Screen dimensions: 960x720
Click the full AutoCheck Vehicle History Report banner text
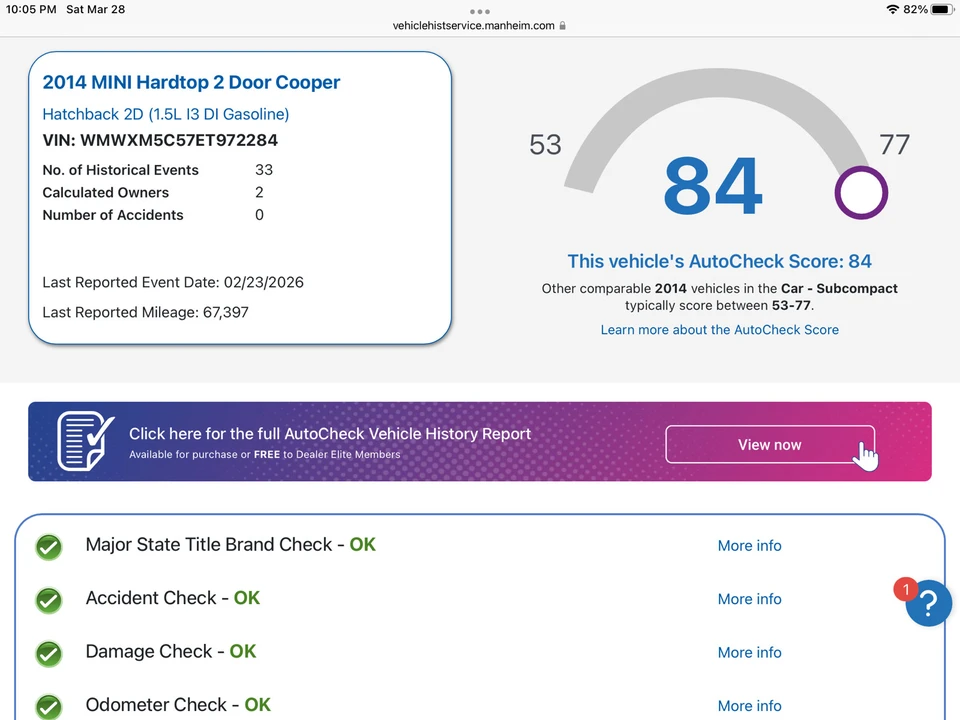(330, 433)
